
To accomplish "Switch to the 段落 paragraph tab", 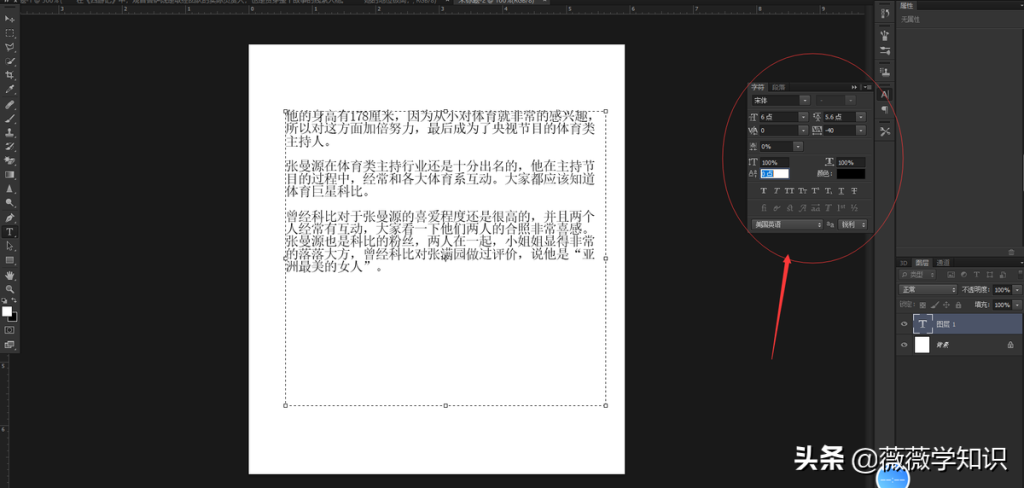I will click(778, 87).
